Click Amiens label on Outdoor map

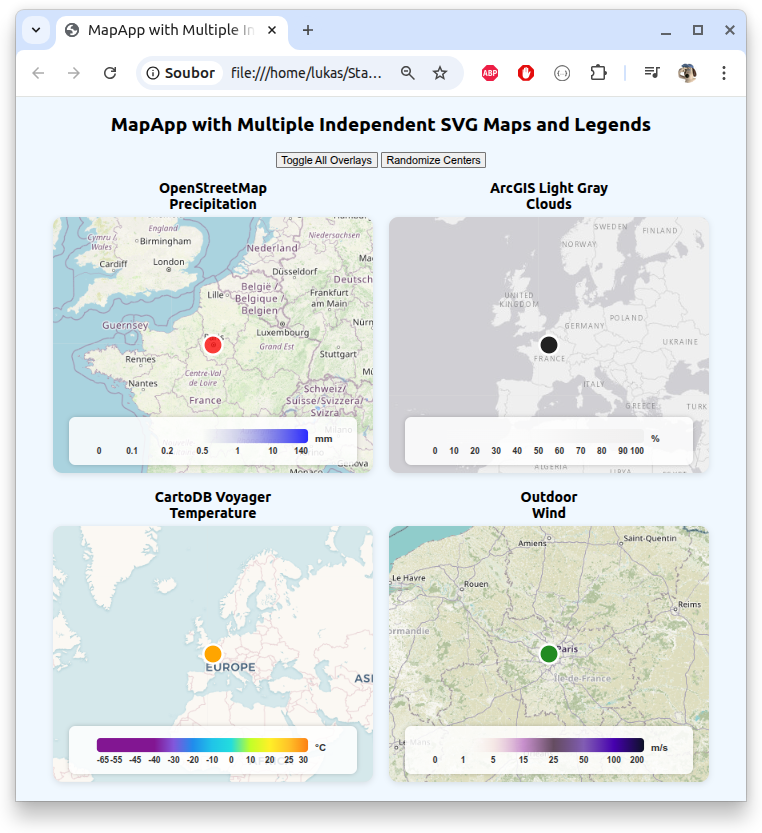click(532, 543)
